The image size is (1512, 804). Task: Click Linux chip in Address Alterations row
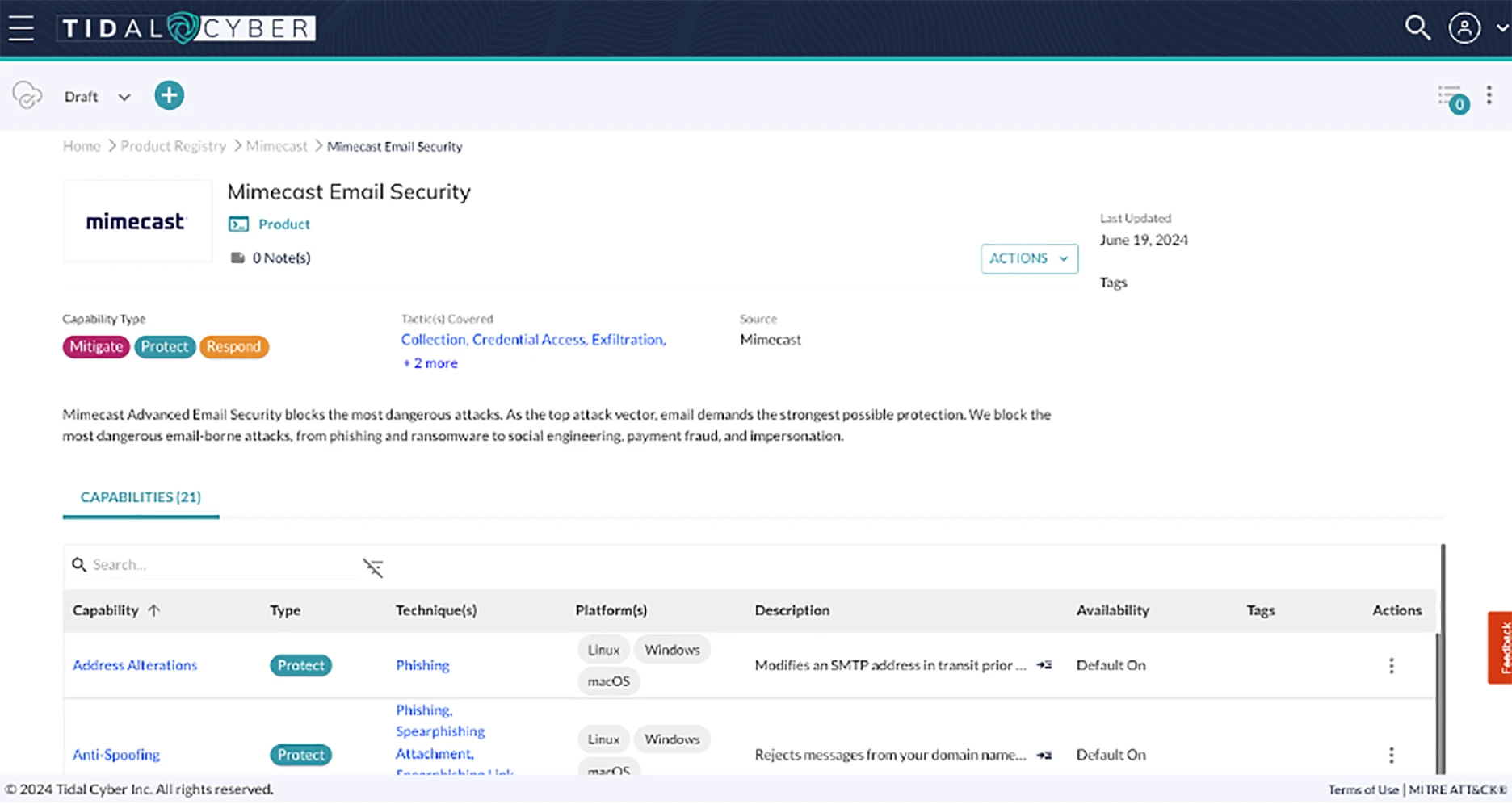[x=603, y=650]
